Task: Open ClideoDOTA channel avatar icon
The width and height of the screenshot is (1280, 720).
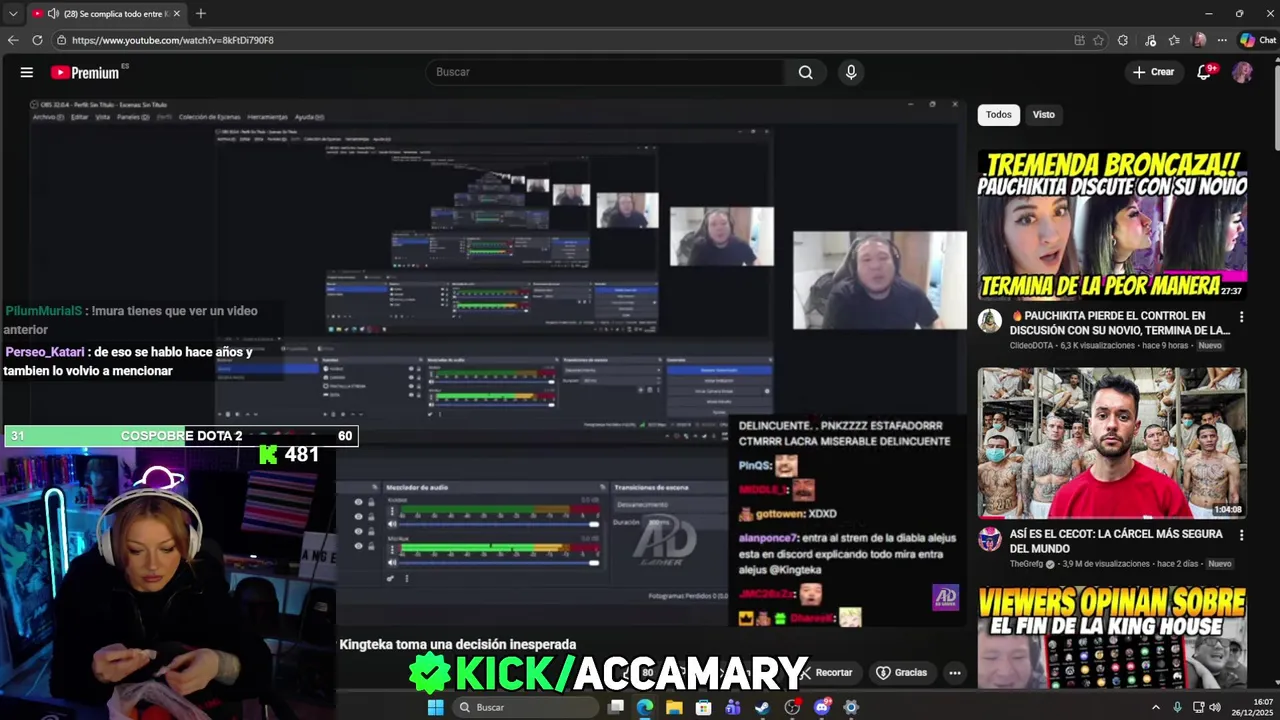Action: click(989, 321)
